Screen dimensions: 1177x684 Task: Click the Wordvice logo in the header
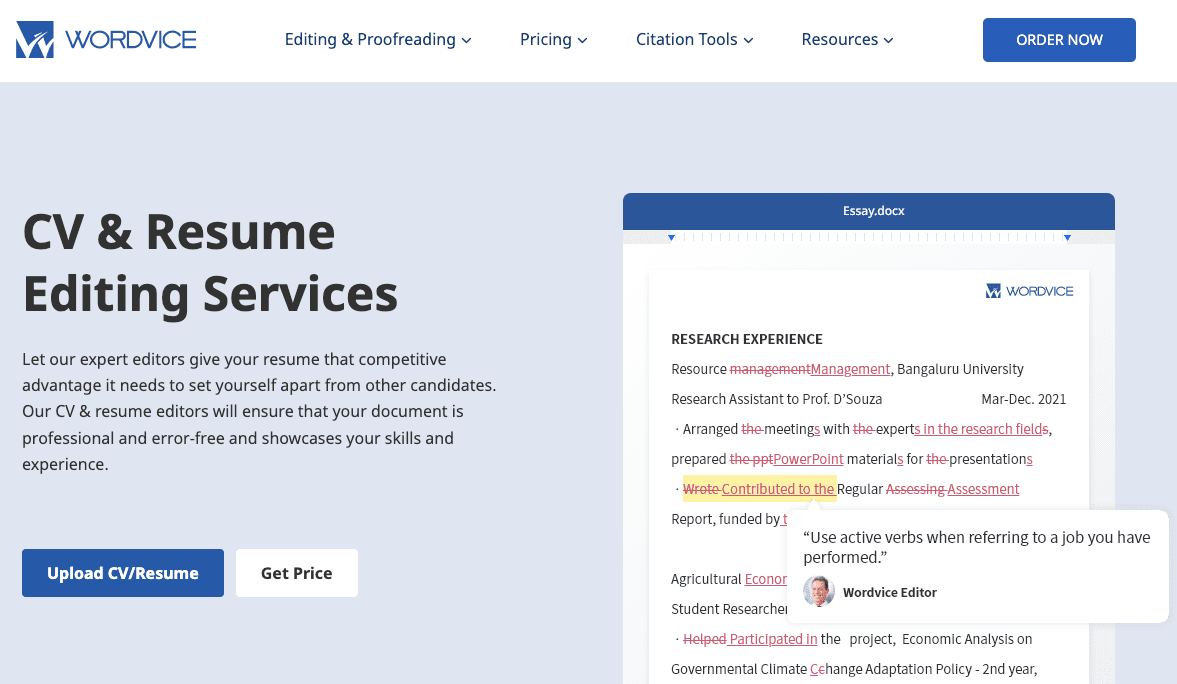(x=105, y=39)
